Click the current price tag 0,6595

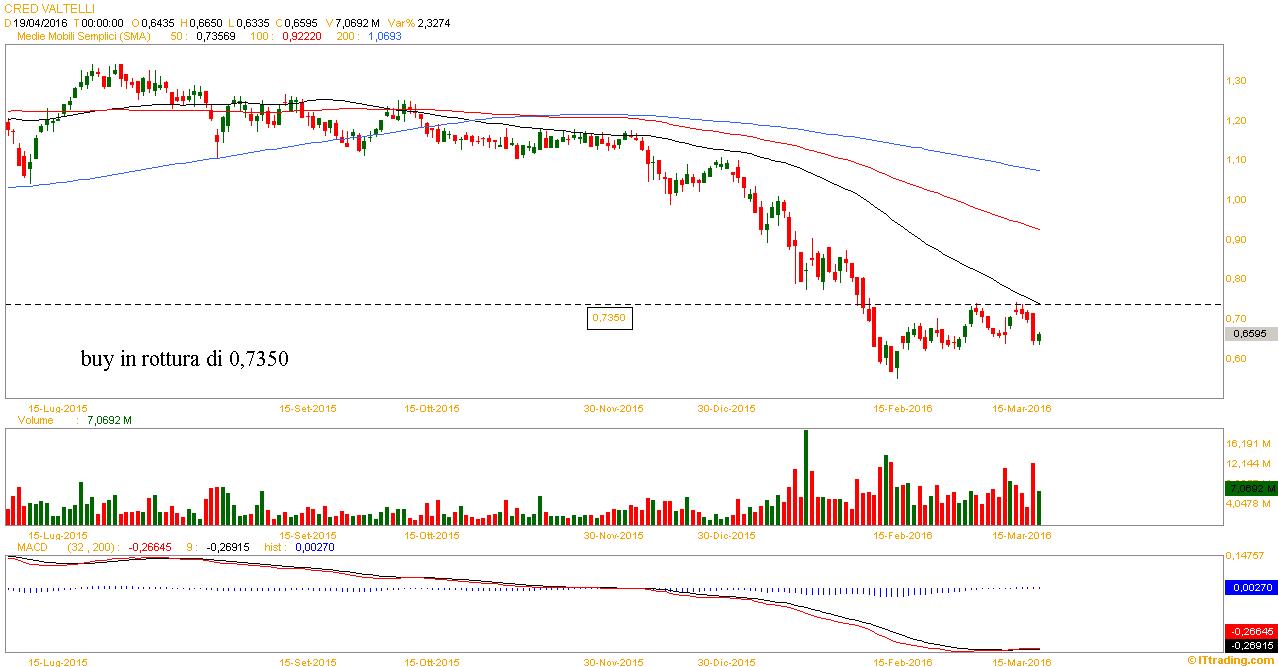[1250, 334]
